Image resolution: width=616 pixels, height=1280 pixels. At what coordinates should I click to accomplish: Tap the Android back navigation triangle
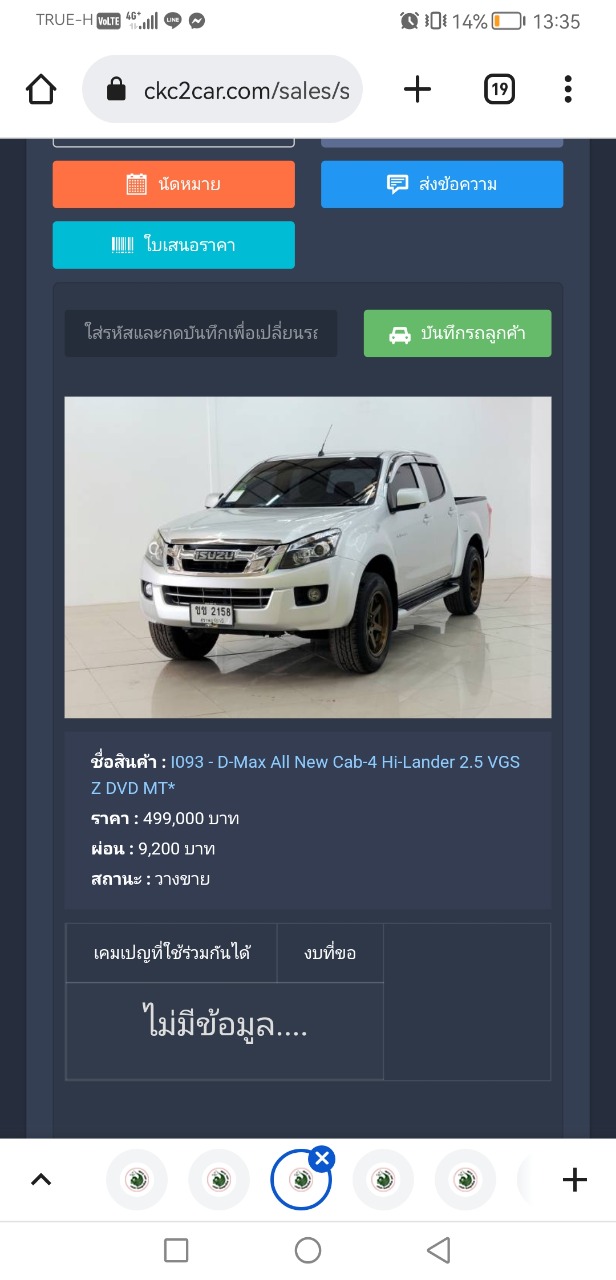pyautogui.click(x=438, y=1250)
